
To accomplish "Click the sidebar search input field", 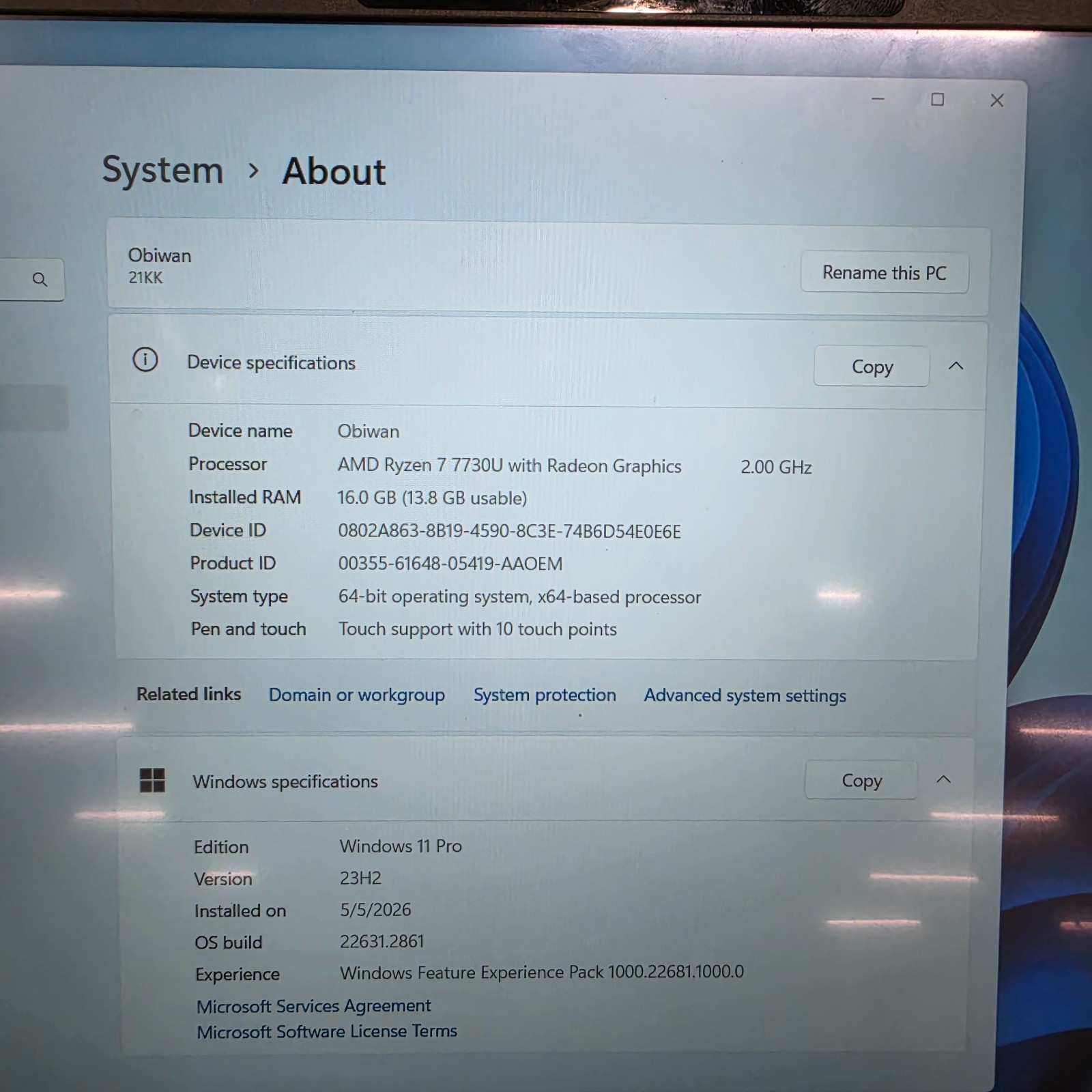I will (x=31, y=279).
